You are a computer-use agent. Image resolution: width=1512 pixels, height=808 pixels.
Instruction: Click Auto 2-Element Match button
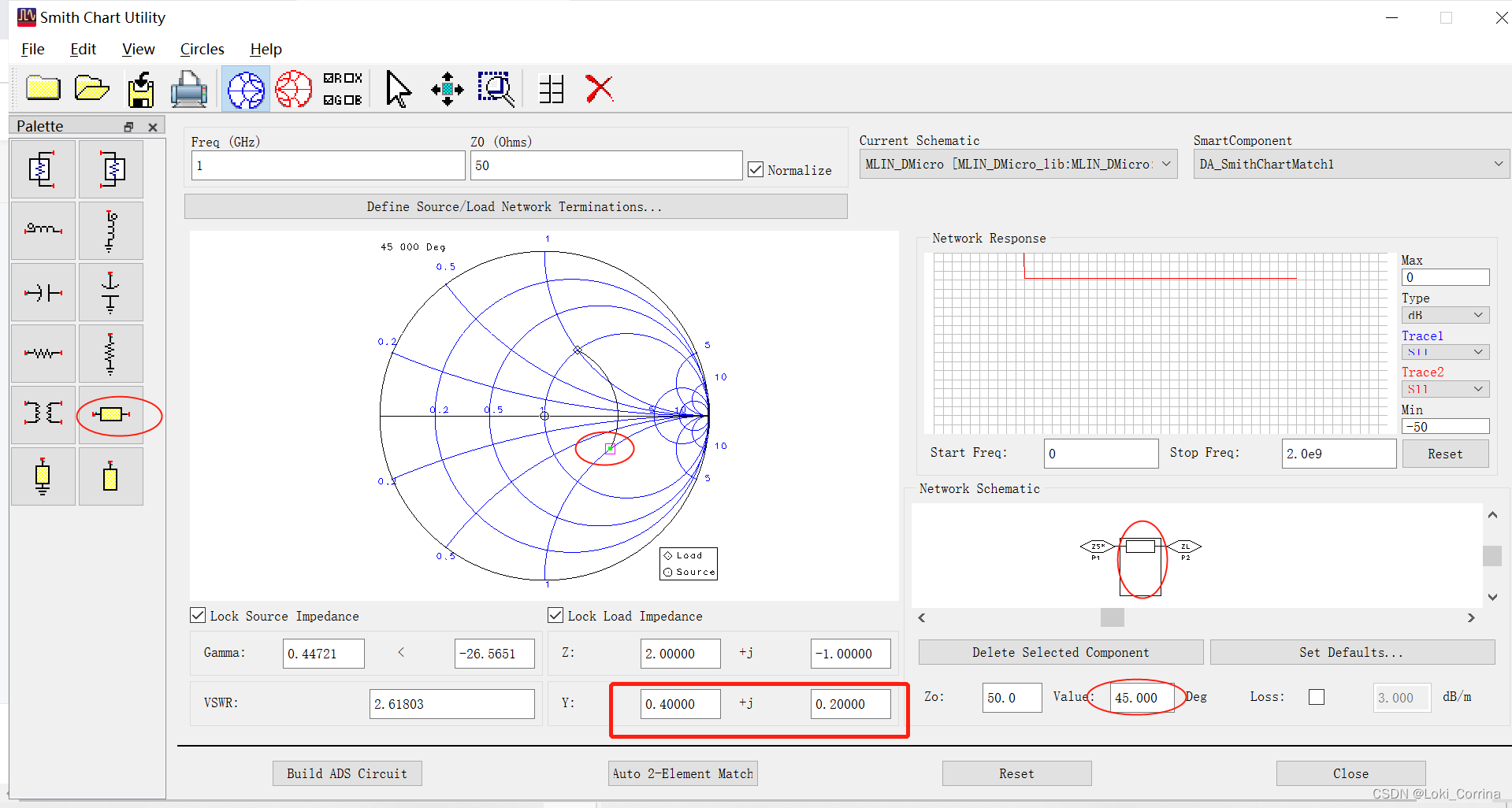pyautogui.click(x=683, y=773)
